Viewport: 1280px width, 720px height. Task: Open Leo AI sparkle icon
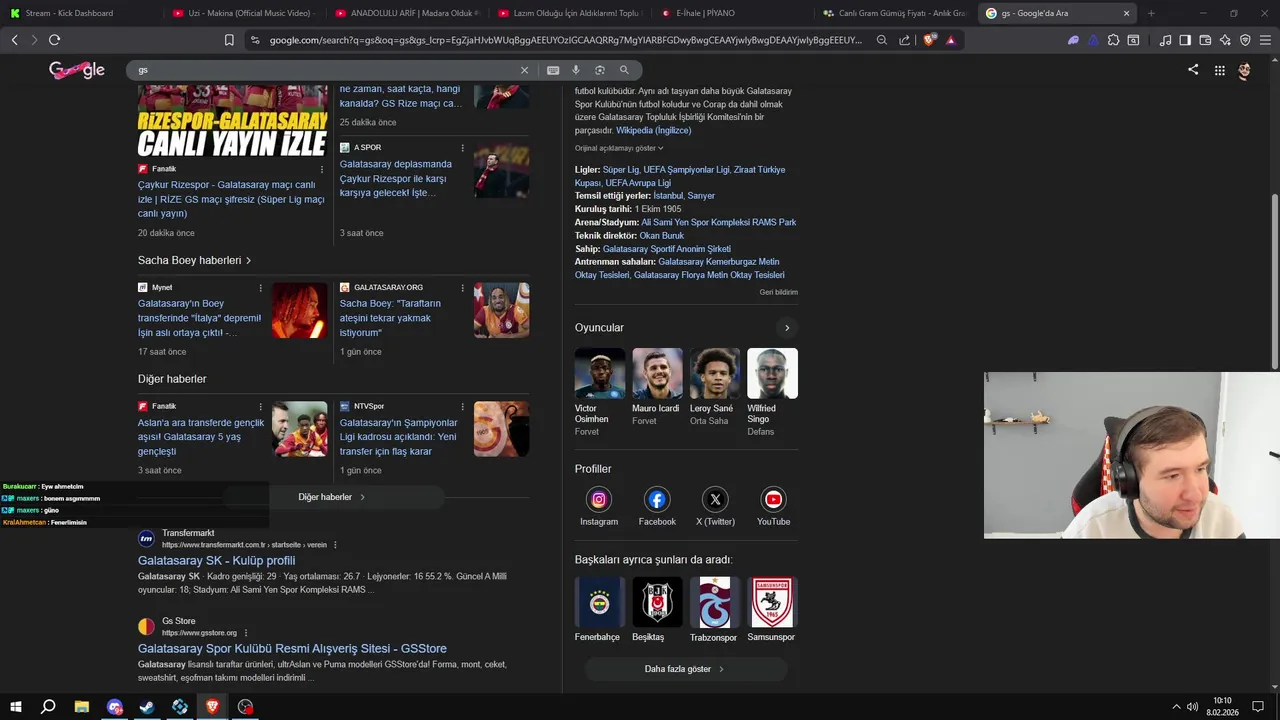point(1225,40)
